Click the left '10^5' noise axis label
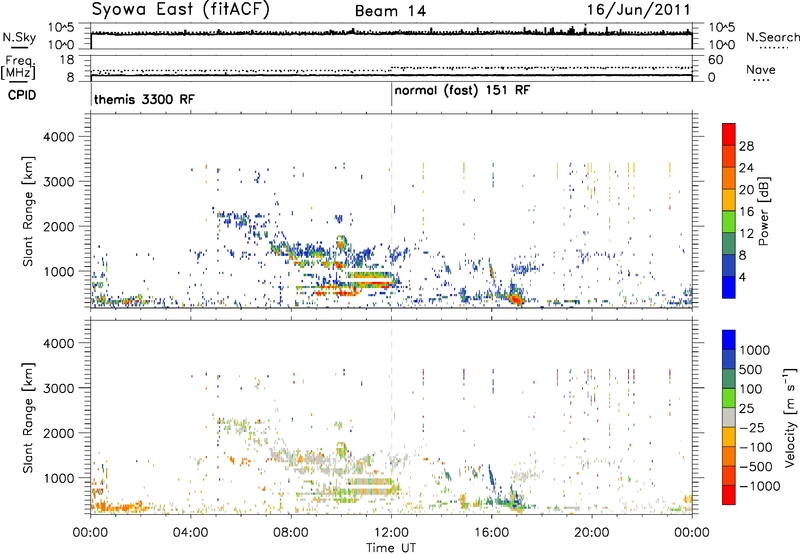Image resolution: width=800 pixels, height=554 pixels. pyautogui.click(x=61, y=27)
